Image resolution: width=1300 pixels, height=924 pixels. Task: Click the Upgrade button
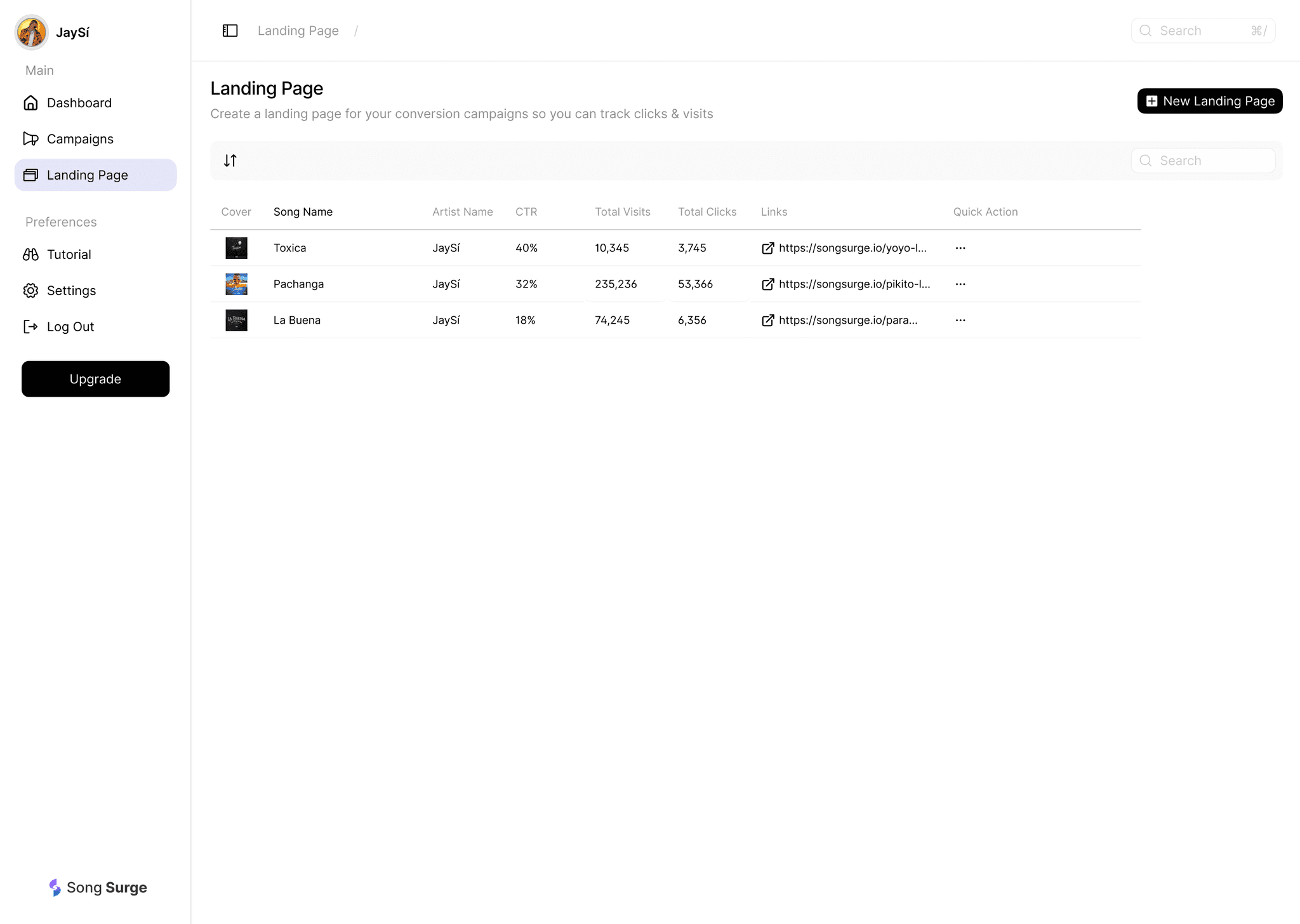pyautogui.click(x=95, y=379)
